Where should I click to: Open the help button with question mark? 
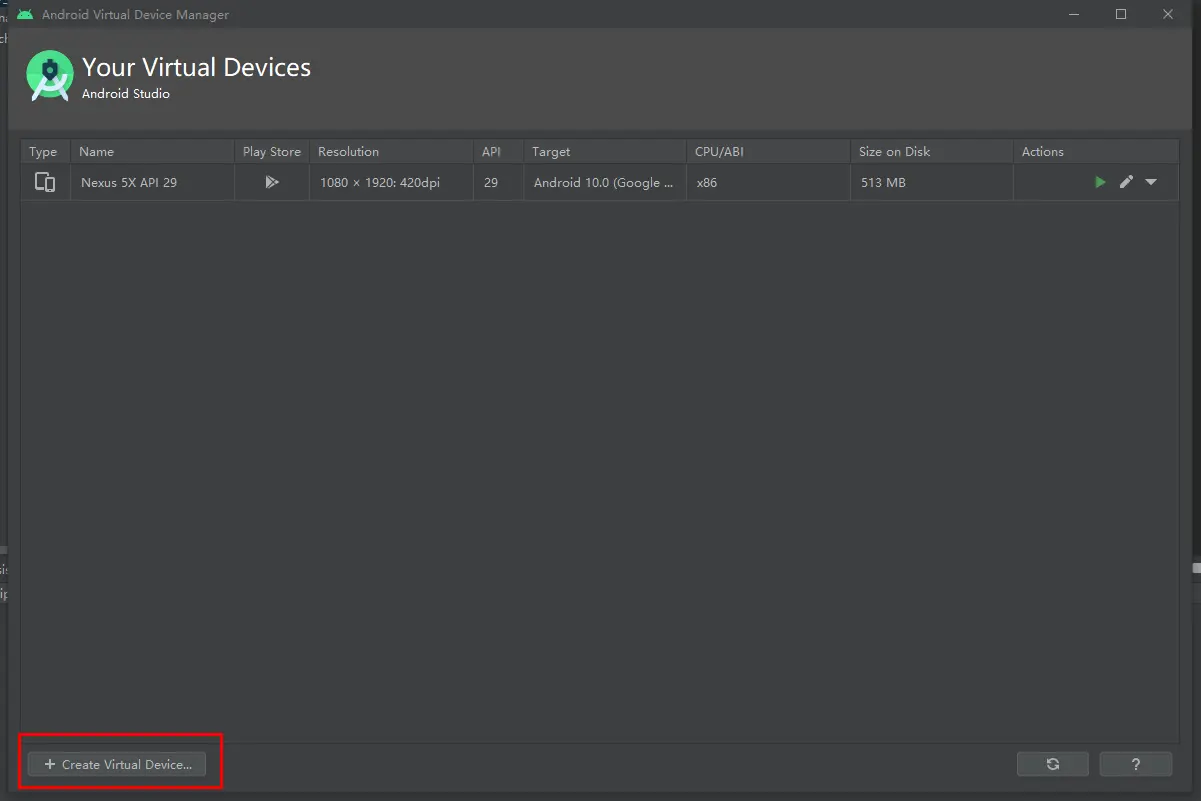(1136, 764)
